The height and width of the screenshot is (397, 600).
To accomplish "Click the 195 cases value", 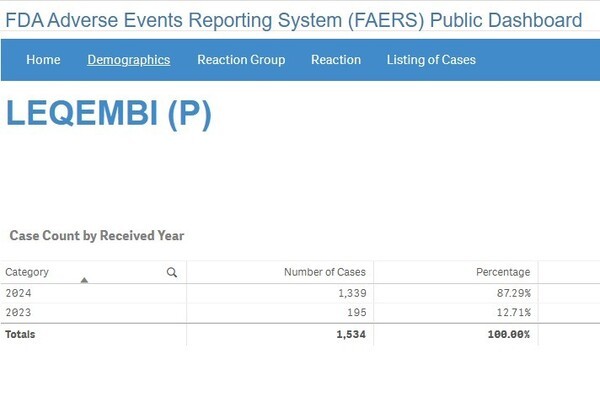I will tap(357, 312).
